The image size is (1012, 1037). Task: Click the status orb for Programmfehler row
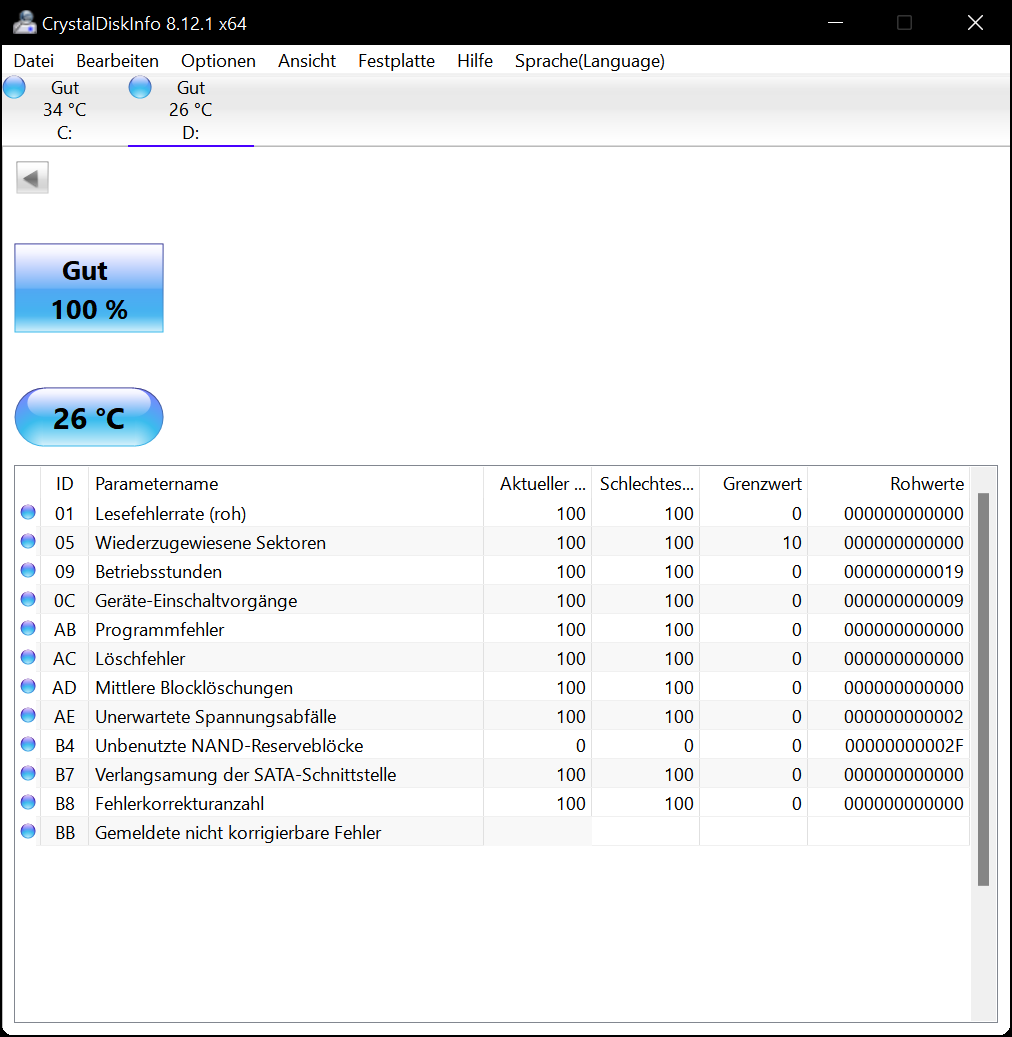pos(28,629)
